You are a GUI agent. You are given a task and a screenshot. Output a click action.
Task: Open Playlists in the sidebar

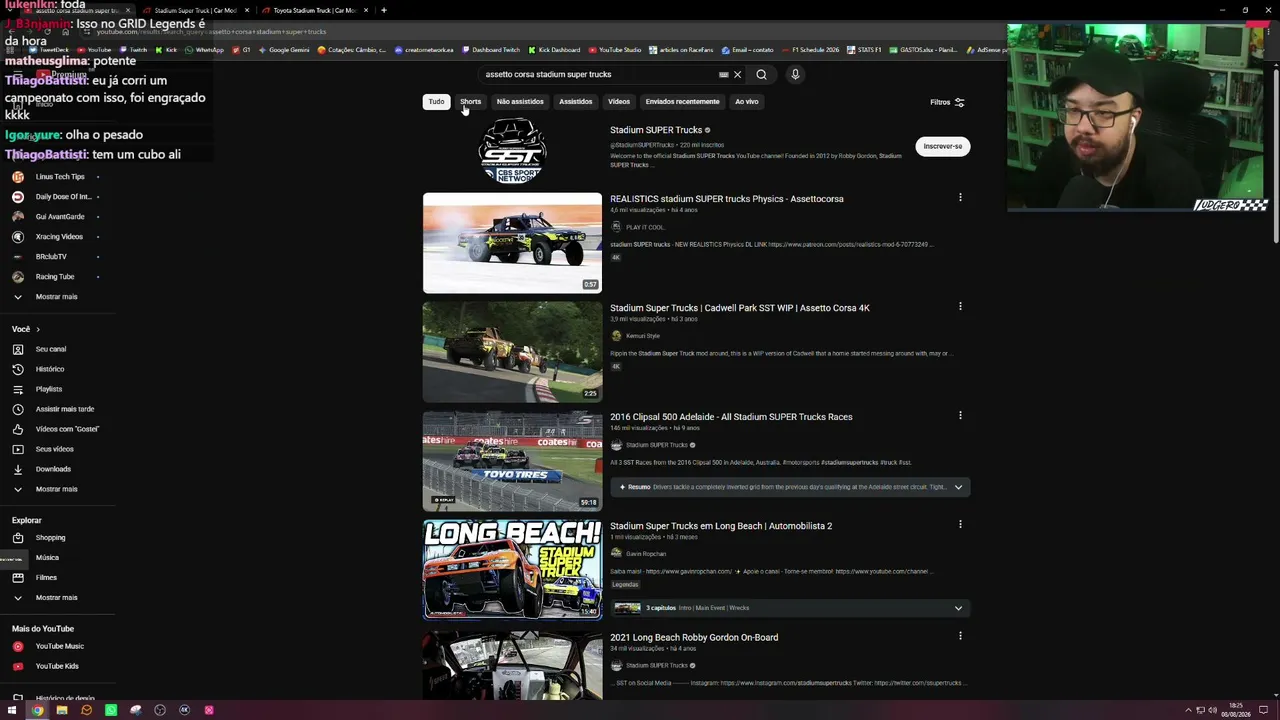49,389
